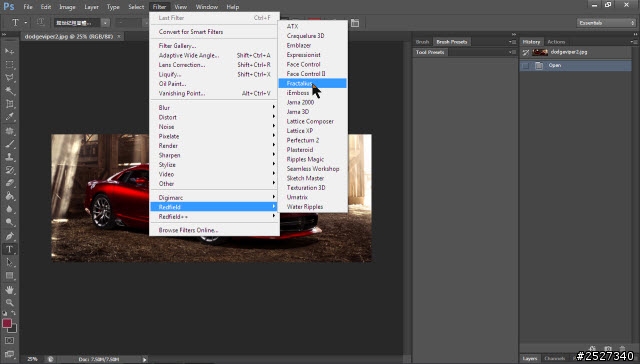Viewport: 640px width, 364px height.
Task: Close the dodgeviper2.jpg document tab
Action: point(119,36)
